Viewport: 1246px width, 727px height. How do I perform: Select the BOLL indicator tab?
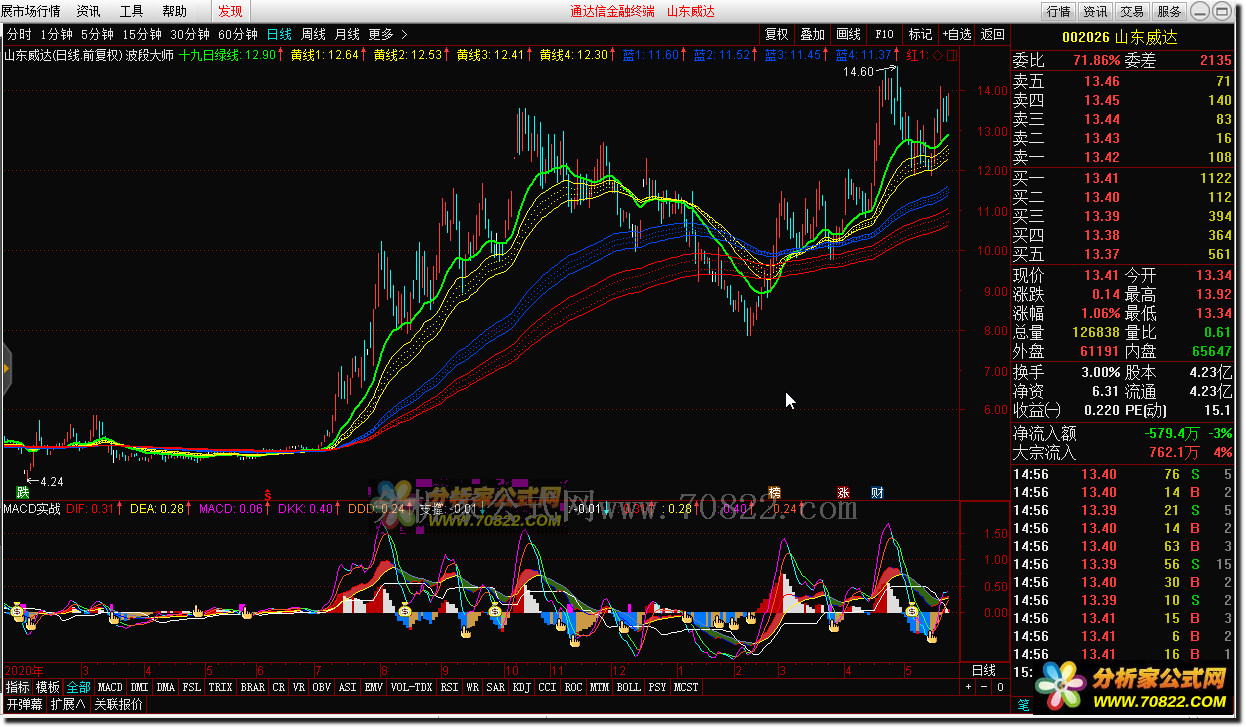628,687
